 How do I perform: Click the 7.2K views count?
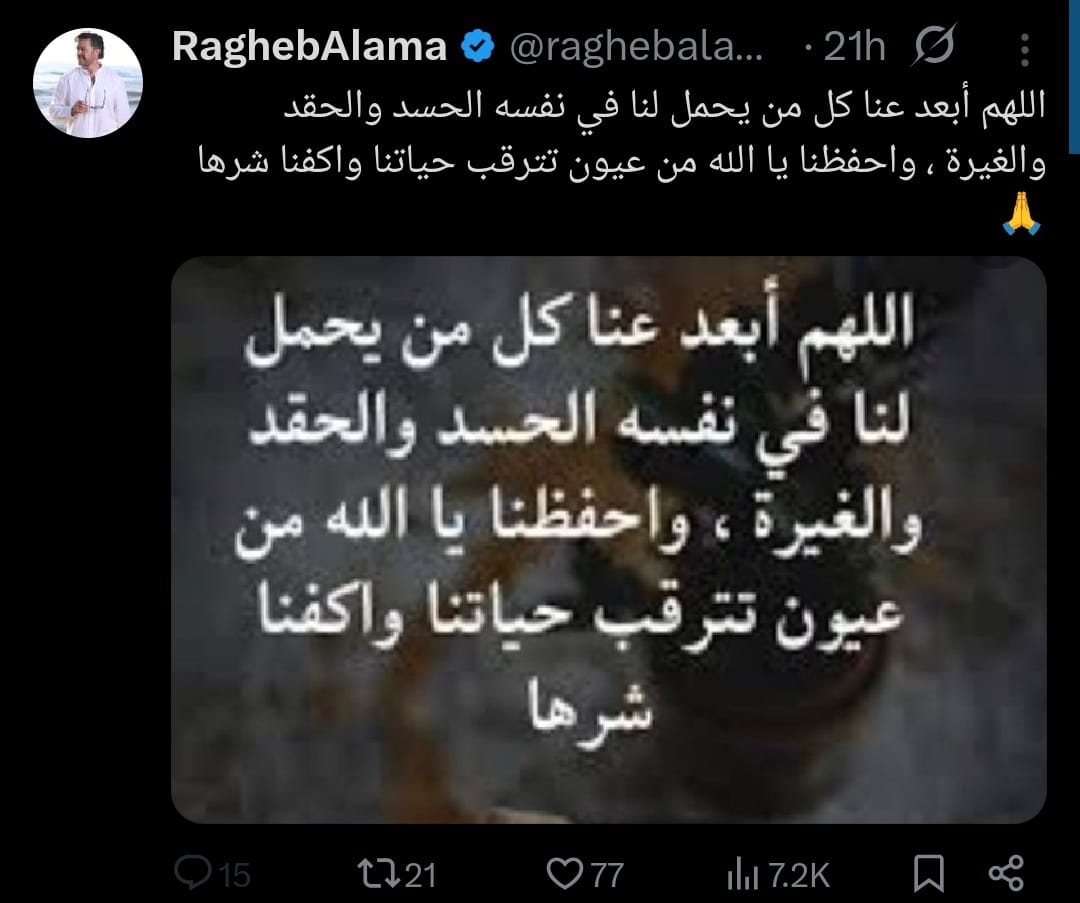799,875
